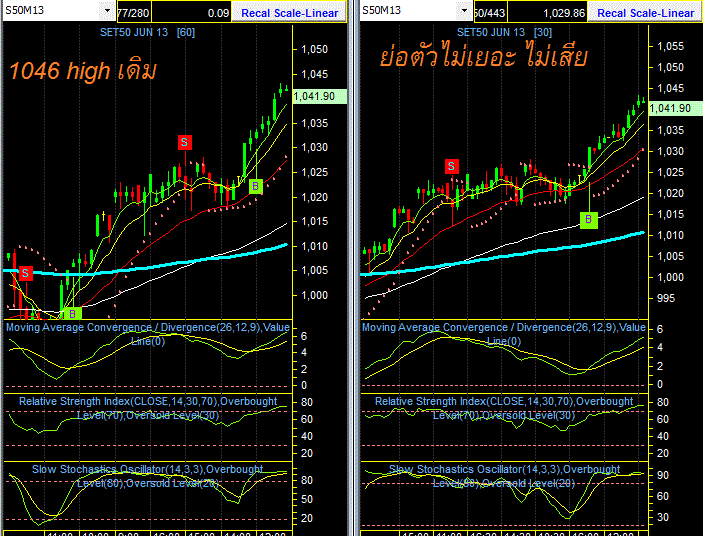Click Recal Scale-Linear button on left chart
This screenshot has width=703, height=536.
pos(289,13)
